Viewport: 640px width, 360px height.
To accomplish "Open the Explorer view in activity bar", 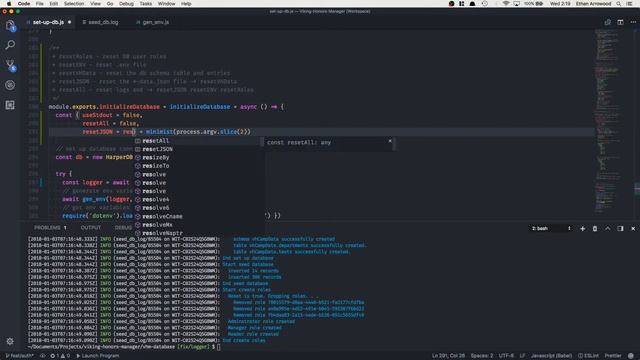I will click(x=10, y=26).
